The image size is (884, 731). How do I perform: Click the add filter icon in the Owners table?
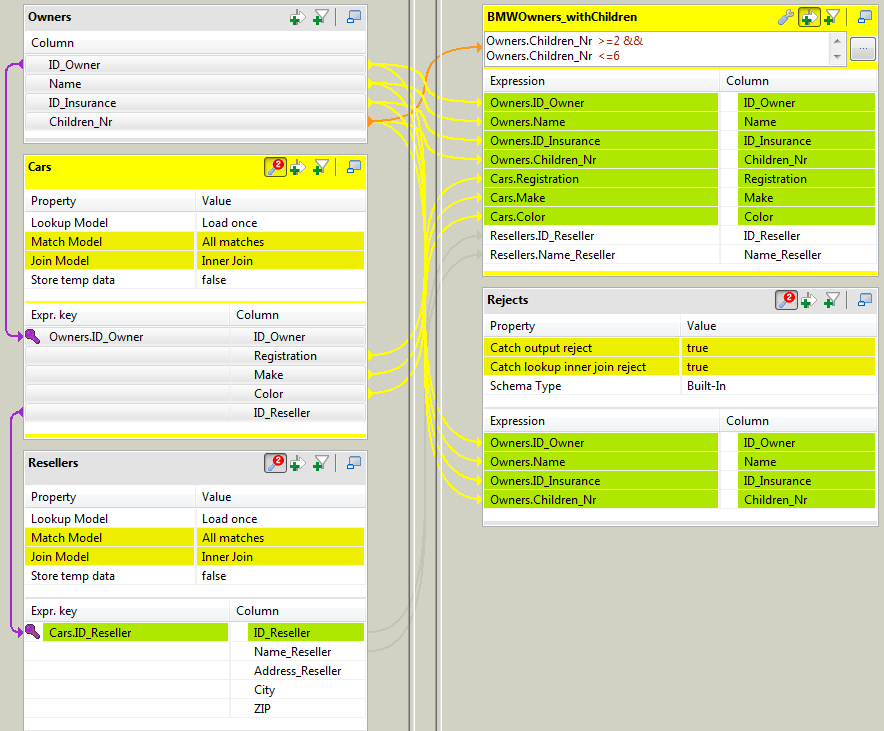pyautogui.click(x=320, y=17)
